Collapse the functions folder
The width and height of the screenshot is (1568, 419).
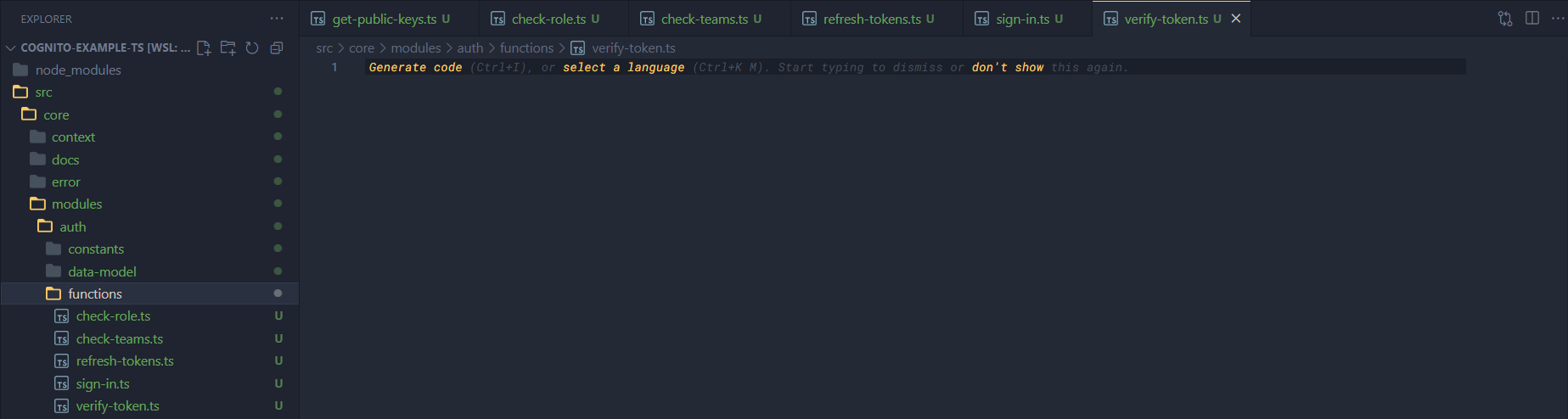[149, 293]
